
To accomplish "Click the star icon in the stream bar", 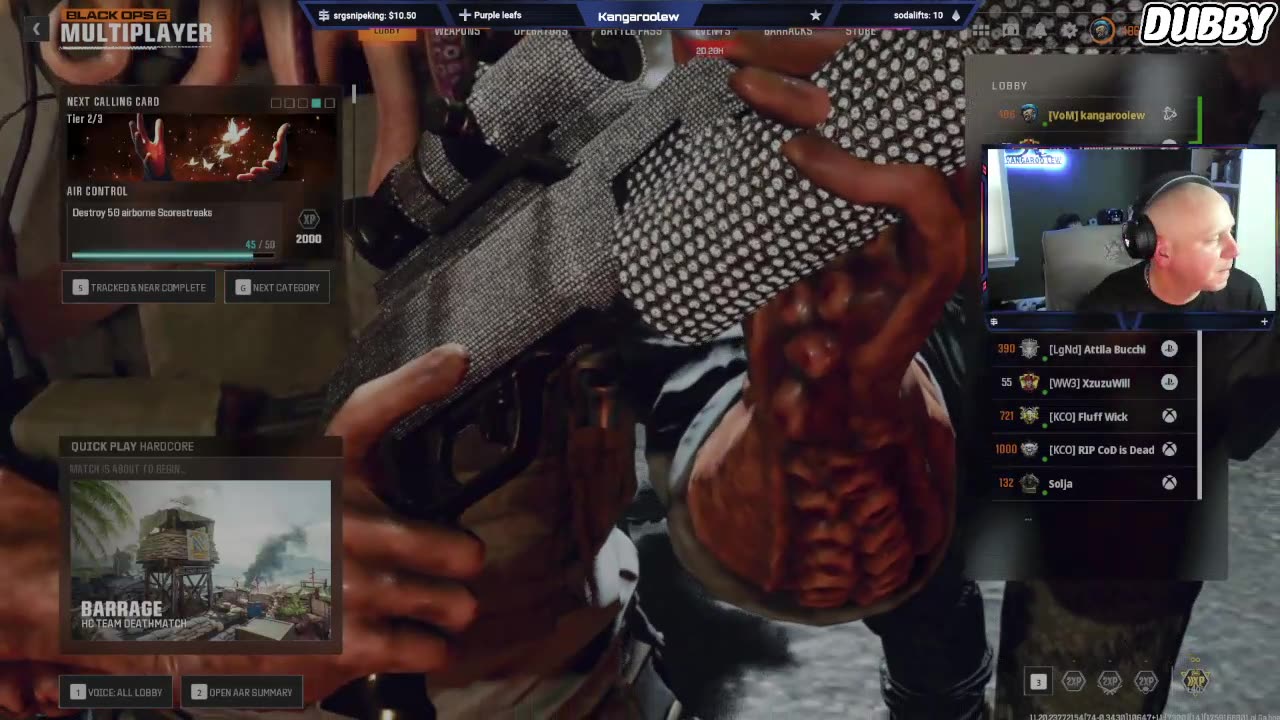I will (815, 15).
